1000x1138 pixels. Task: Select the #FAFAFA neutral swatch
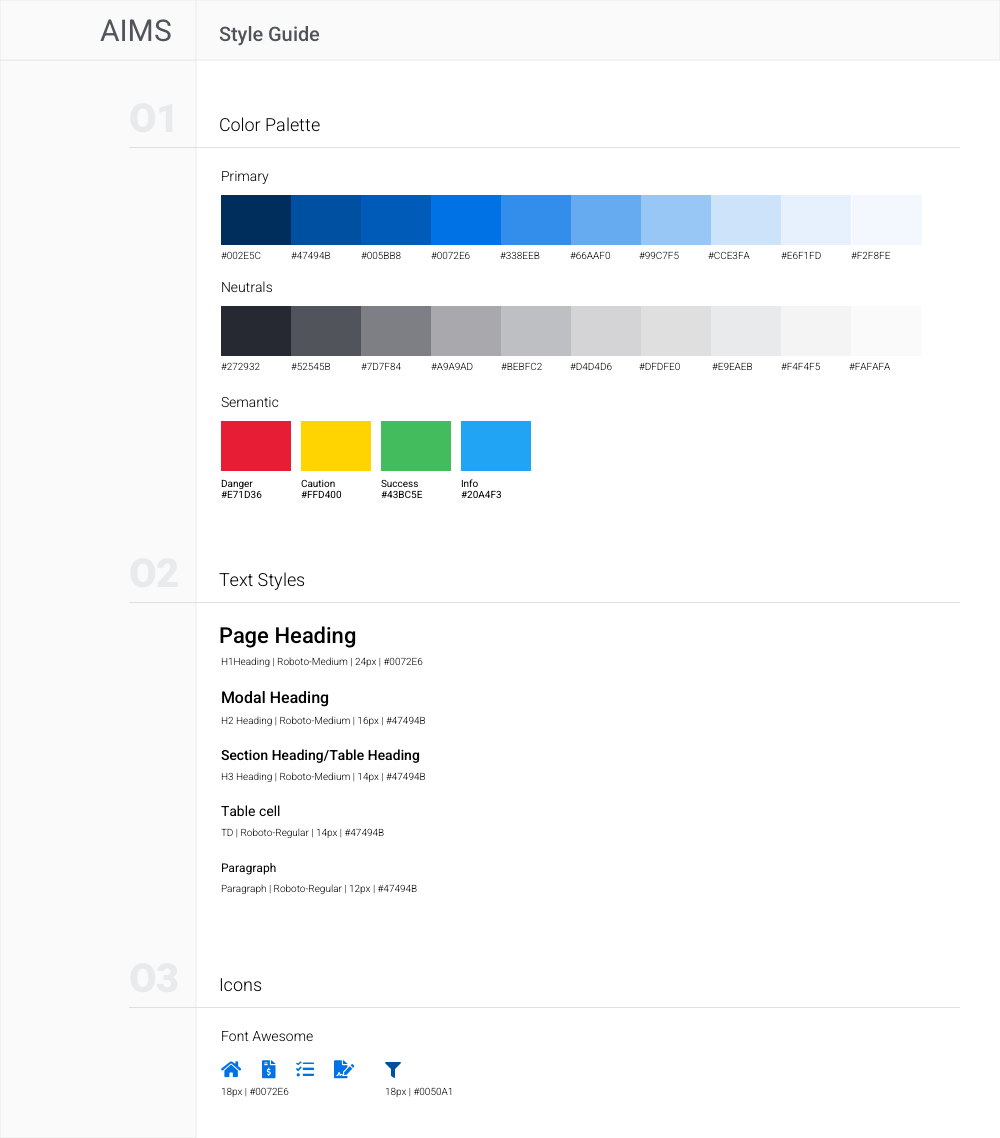point(885,330)
